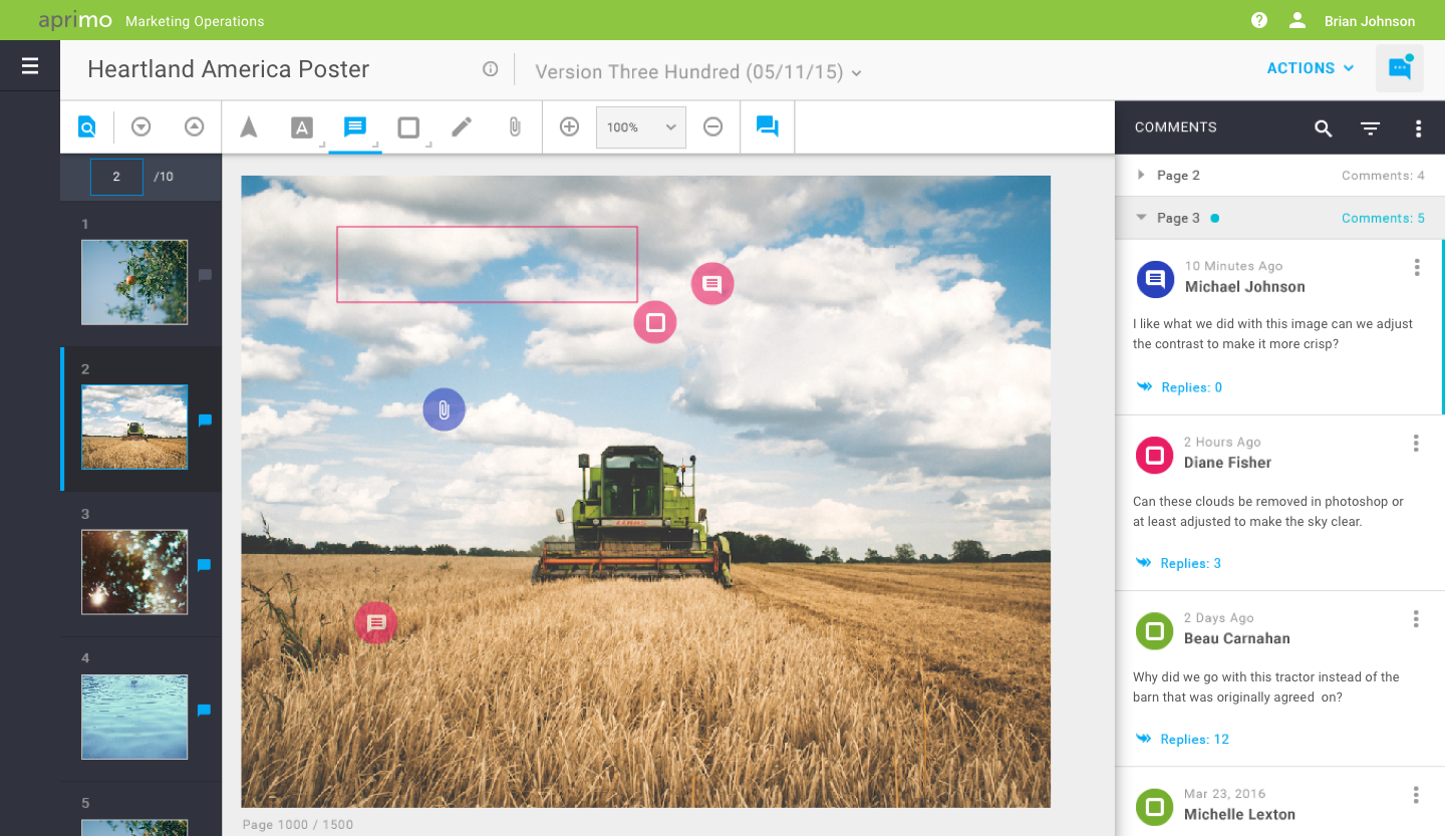This screenshot has width=1445, height=836.
Task: Open options for Michael Johnson comment
Action: click(1417, 267)
